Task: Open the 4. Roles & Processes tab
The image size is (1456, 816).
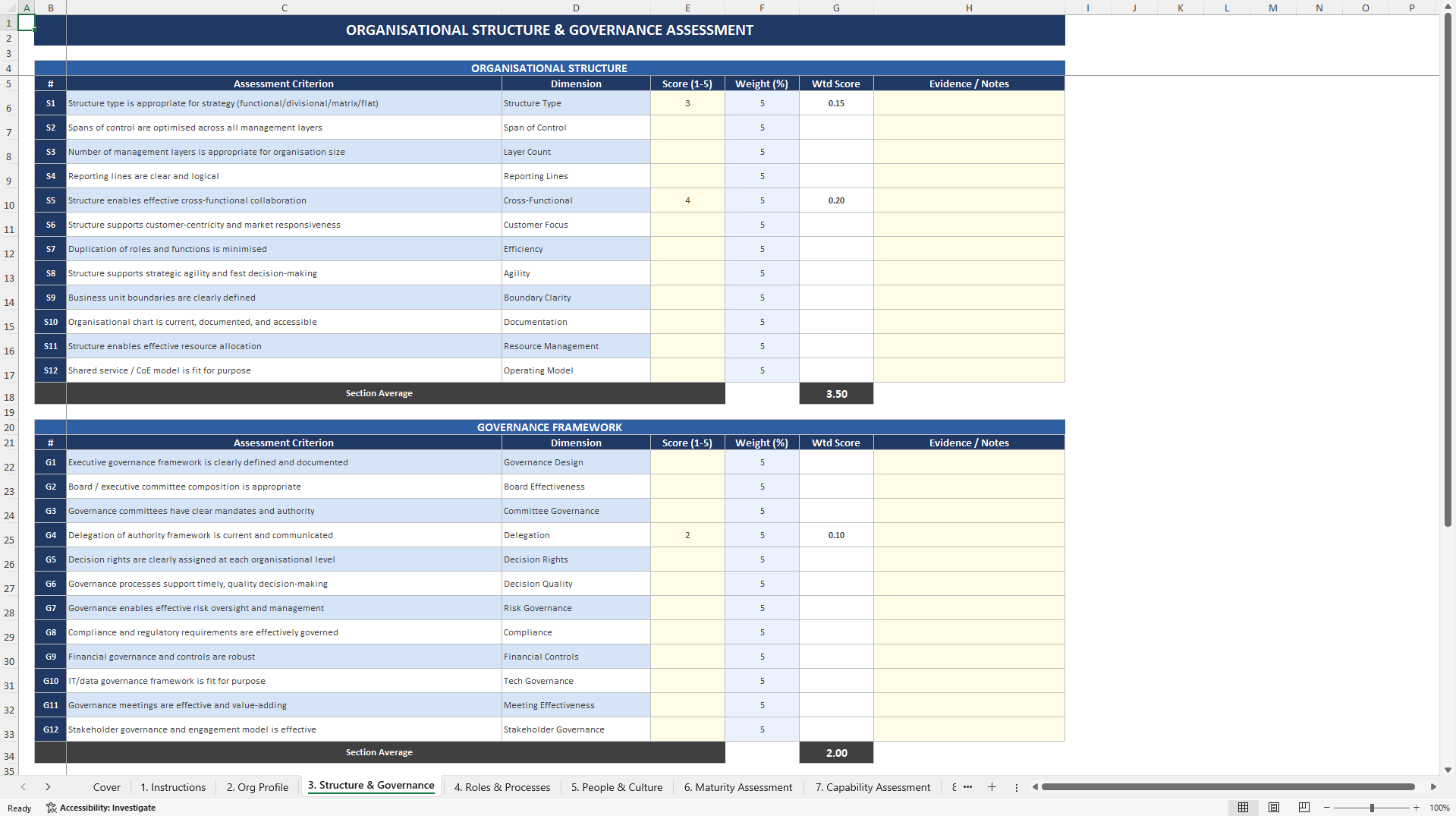Action: point(502,787)
